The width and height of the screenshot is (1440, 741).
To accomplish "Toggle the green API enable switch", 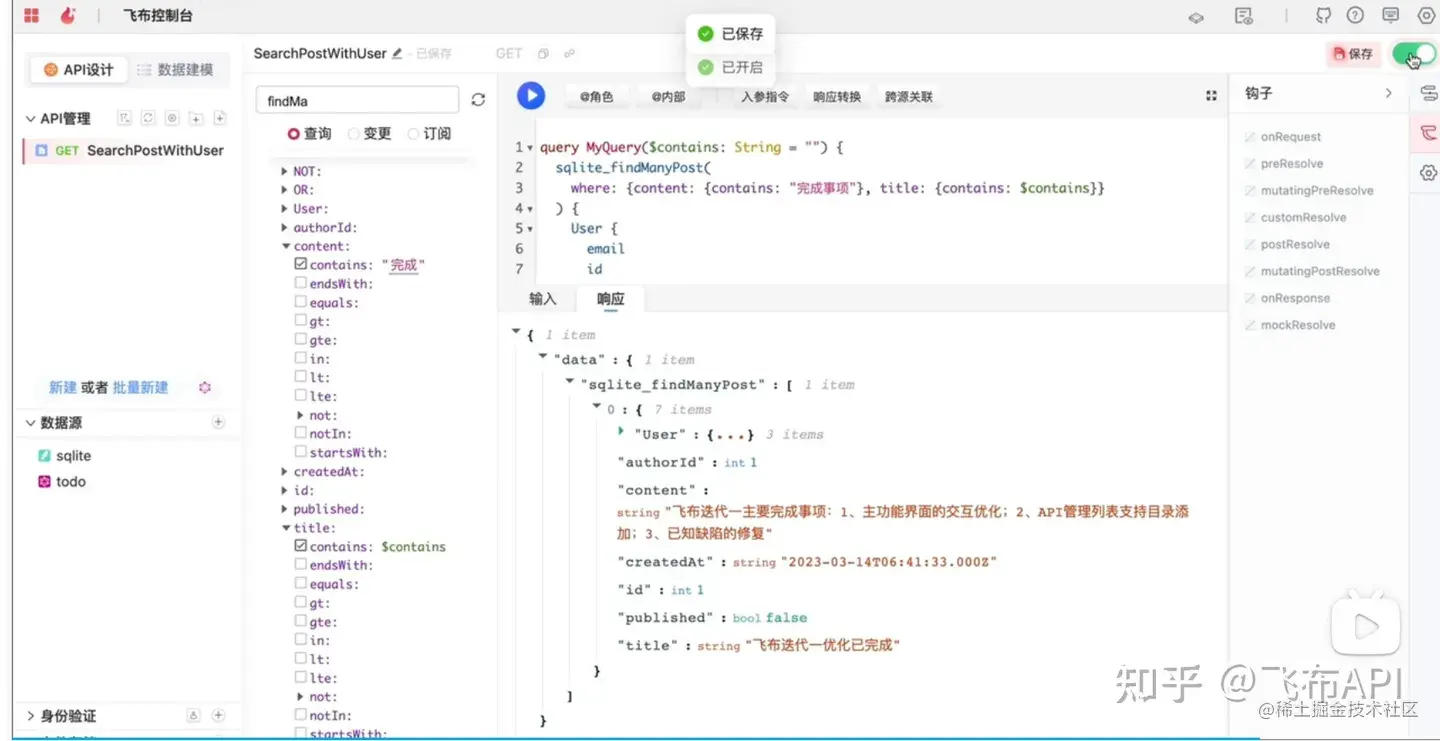I will [1414, 54].
